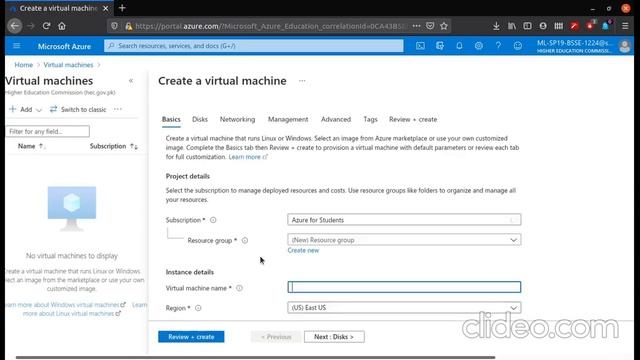Open ellipsis beside Create a virtual machine title
The width and height of the screenshot is (640, 360).
tap(302, 81)
